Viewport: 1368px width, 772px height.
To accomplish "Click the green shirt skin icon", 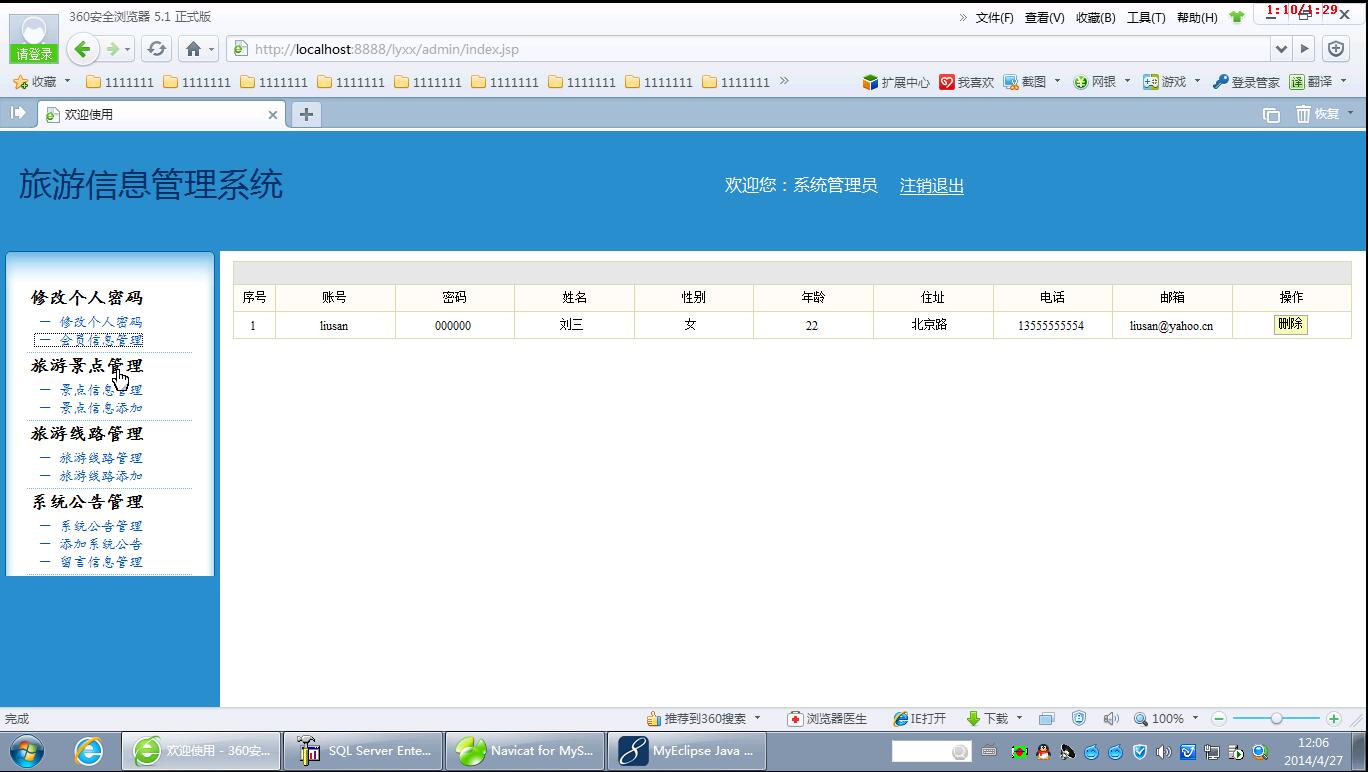I will (x=1237, y=17).
